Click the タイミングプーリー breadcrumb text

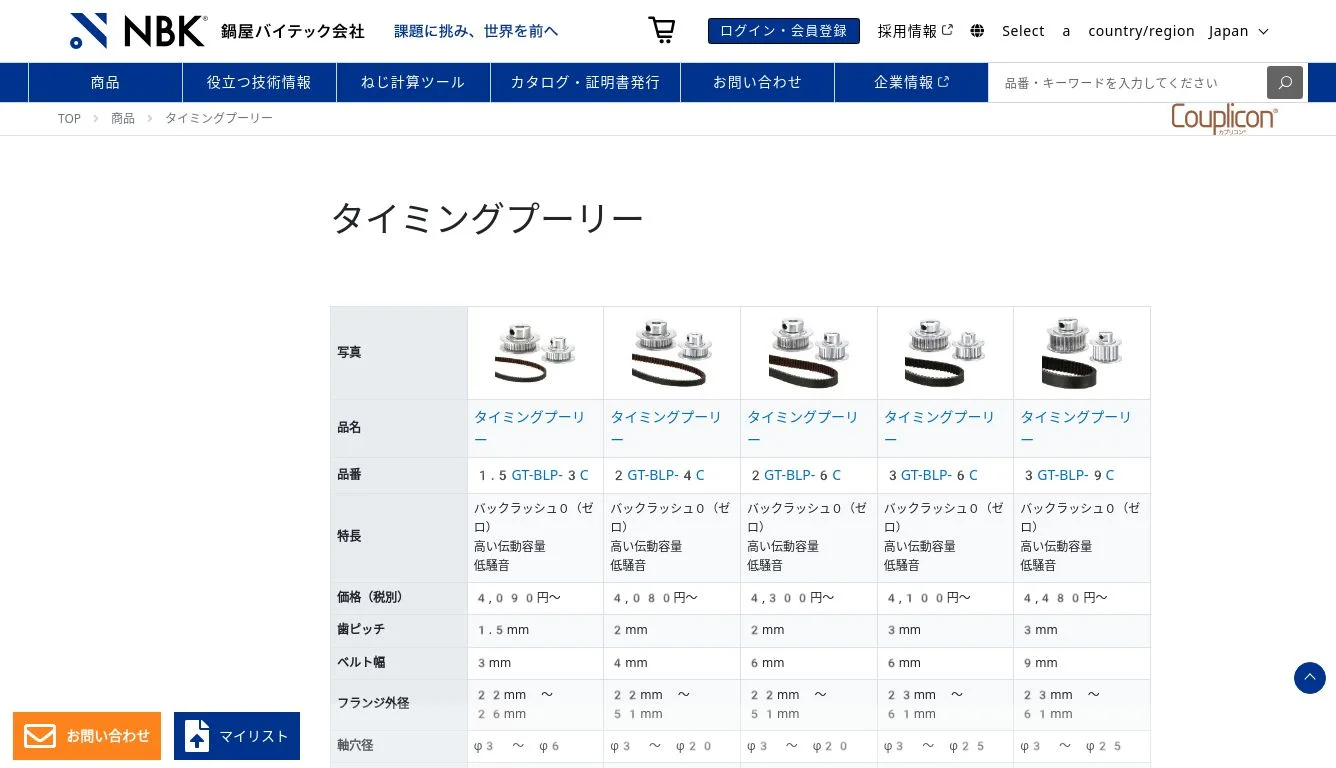coord(219,118)
